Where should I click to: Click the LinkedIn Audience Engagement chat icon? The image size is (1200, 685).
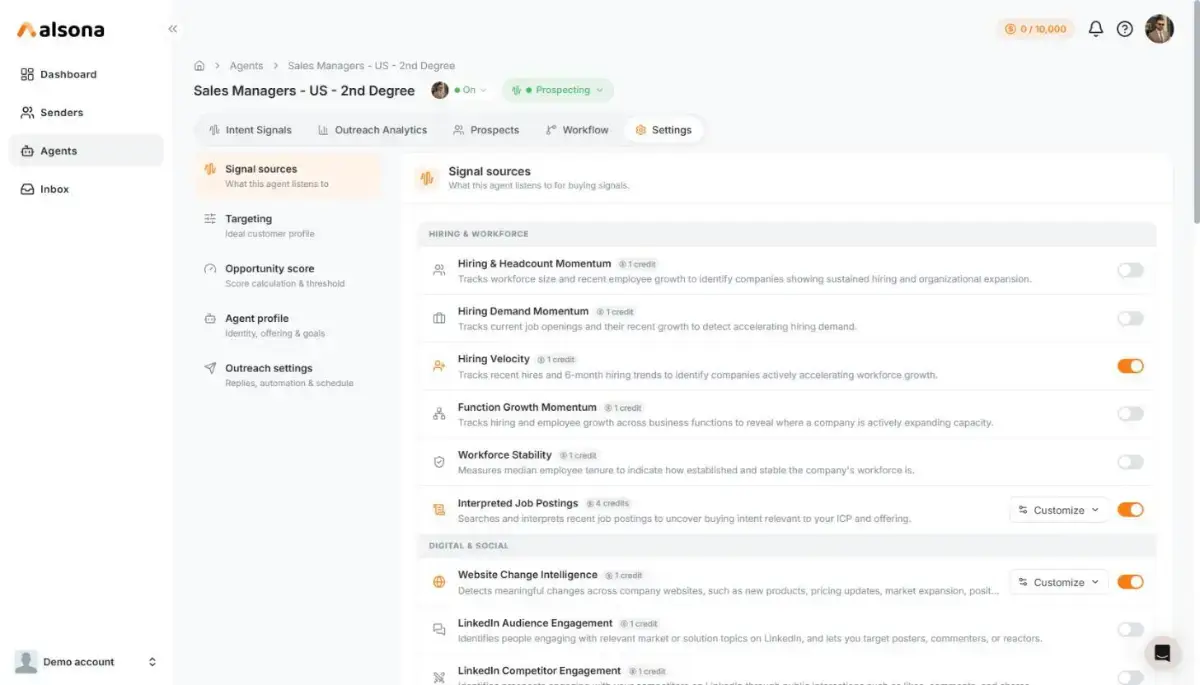[x=439, y=630]
